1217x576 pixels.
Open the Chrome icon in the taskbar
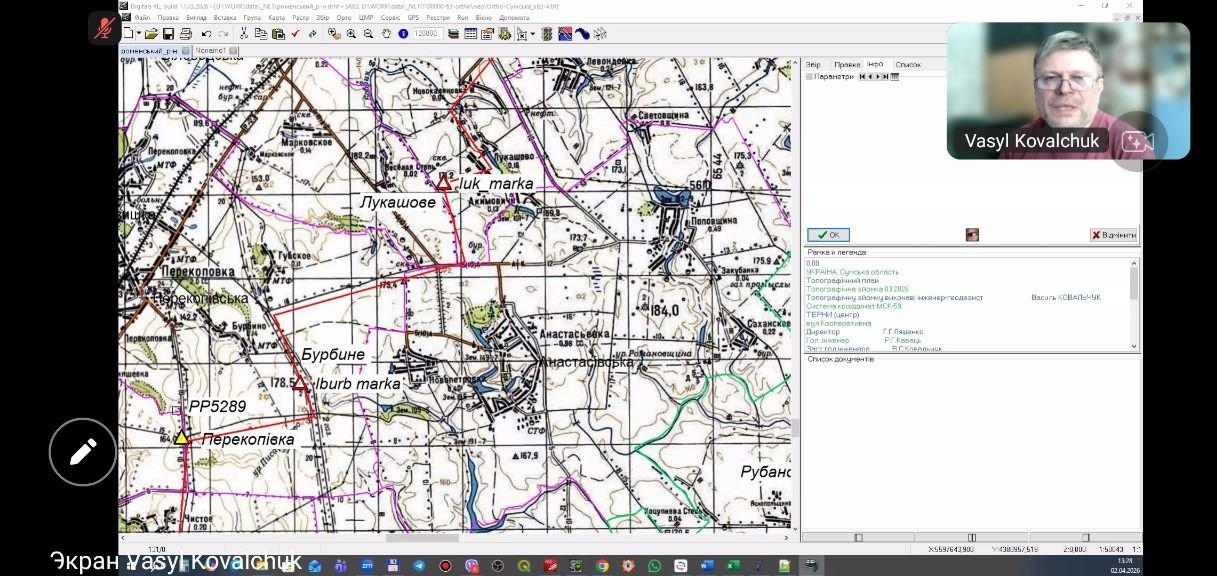[602, 565]
